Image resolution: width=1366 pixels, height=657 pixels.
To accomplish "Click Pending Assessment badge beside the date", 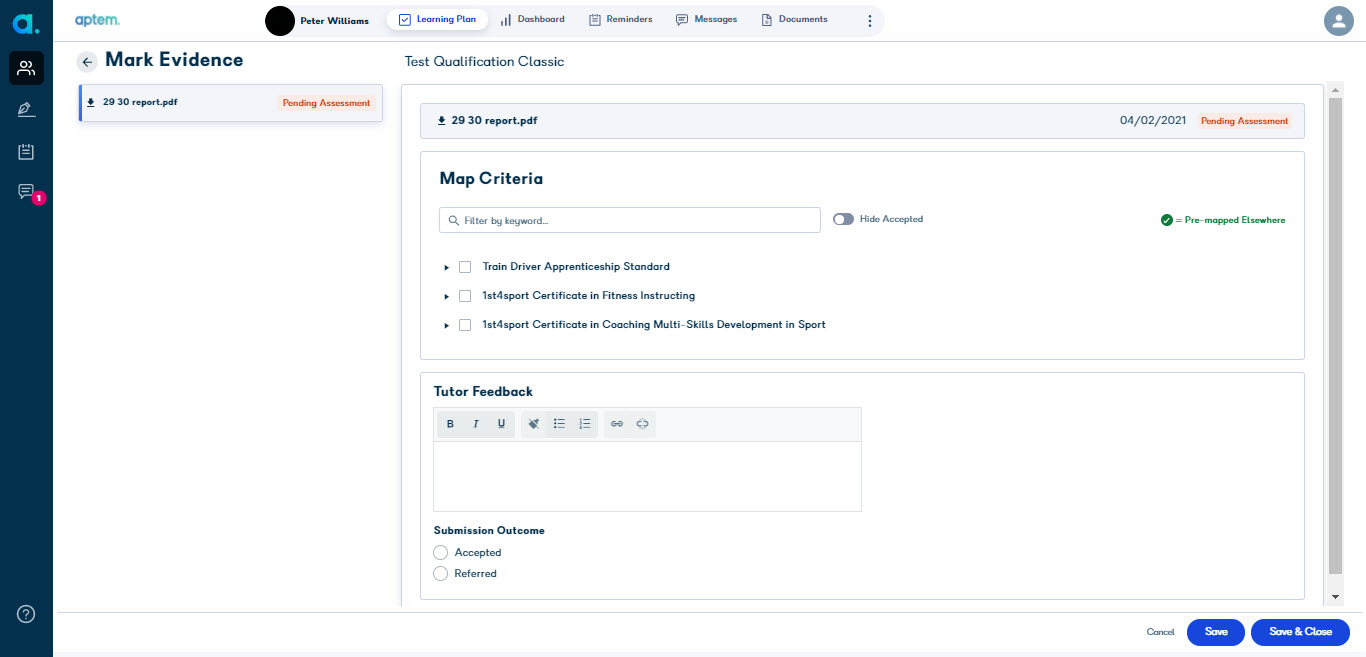I will tap(1244, 121).
